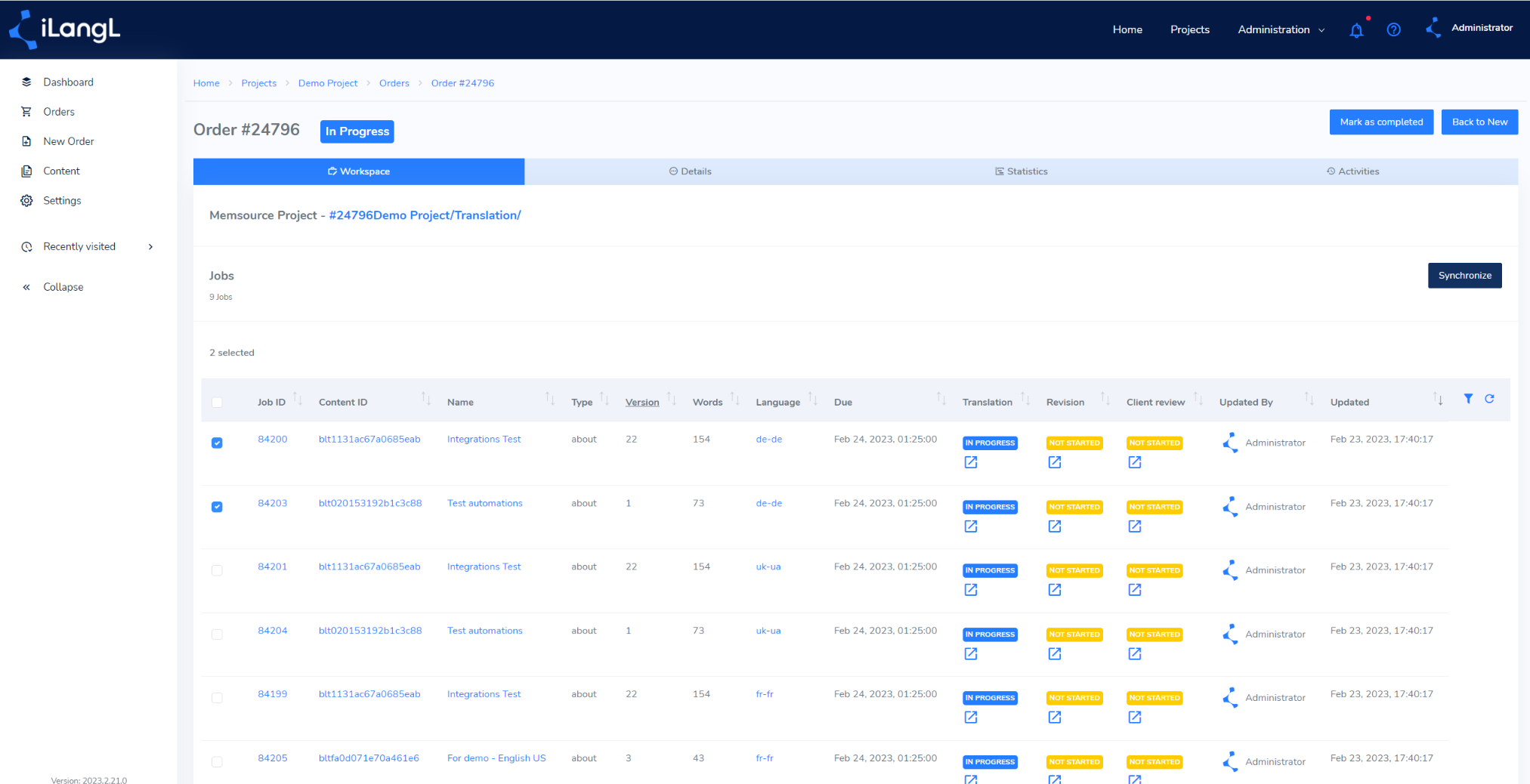Toggle the select-all jobs header checkbox
Image resolution: width=1530 pixels, height=784 pixels.
click(x=217, y=402)
